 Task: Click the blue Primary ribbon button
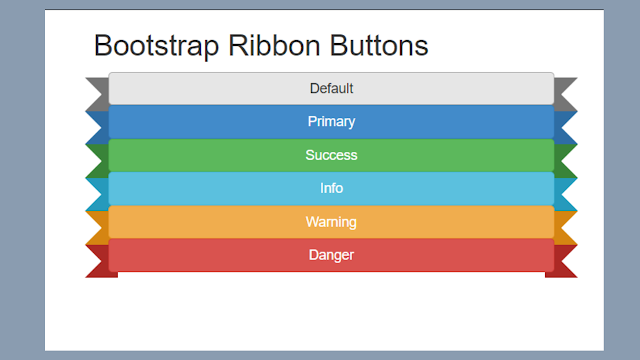331,122
